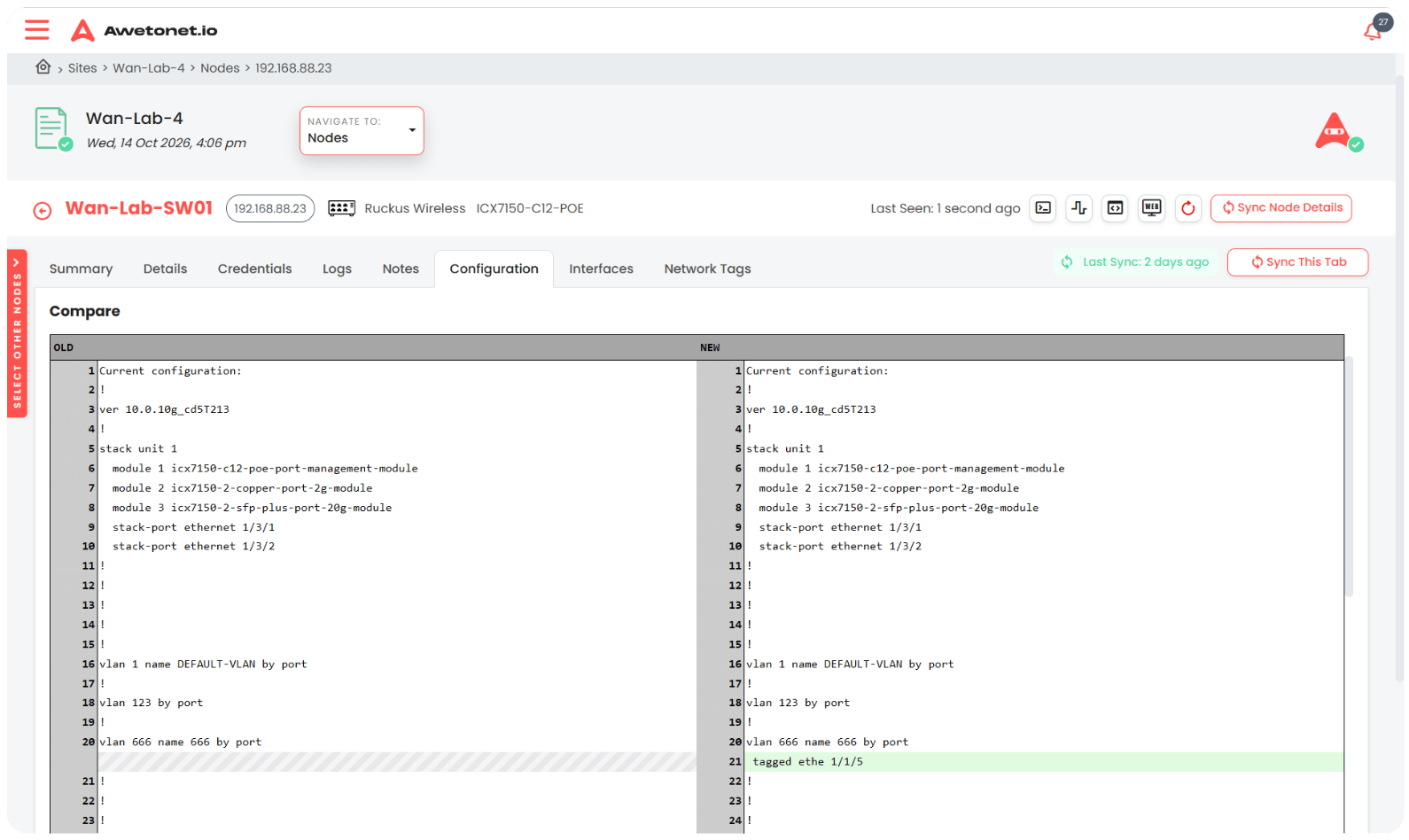Click the Sync This Tab button
The height and width of the screenshot is (840, 1409).
click(1297, 262)
